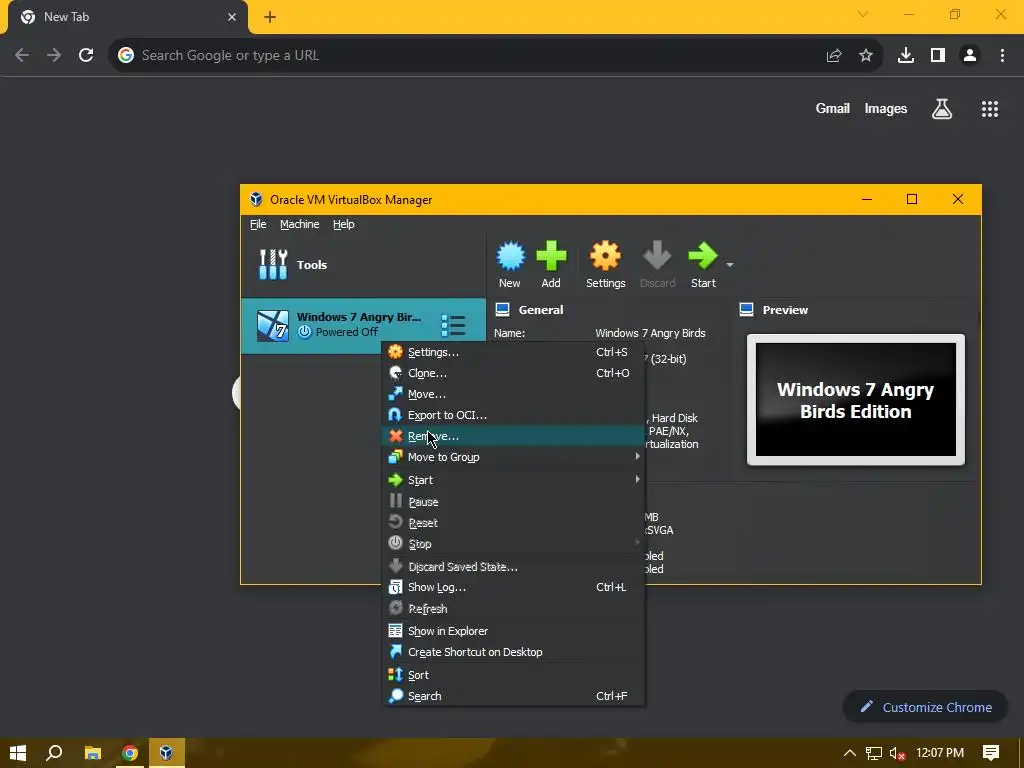Click the VM Preview thumbnail
Image resolution: width=1024 pixels, height=768 pixels.
tap(856, 400)
